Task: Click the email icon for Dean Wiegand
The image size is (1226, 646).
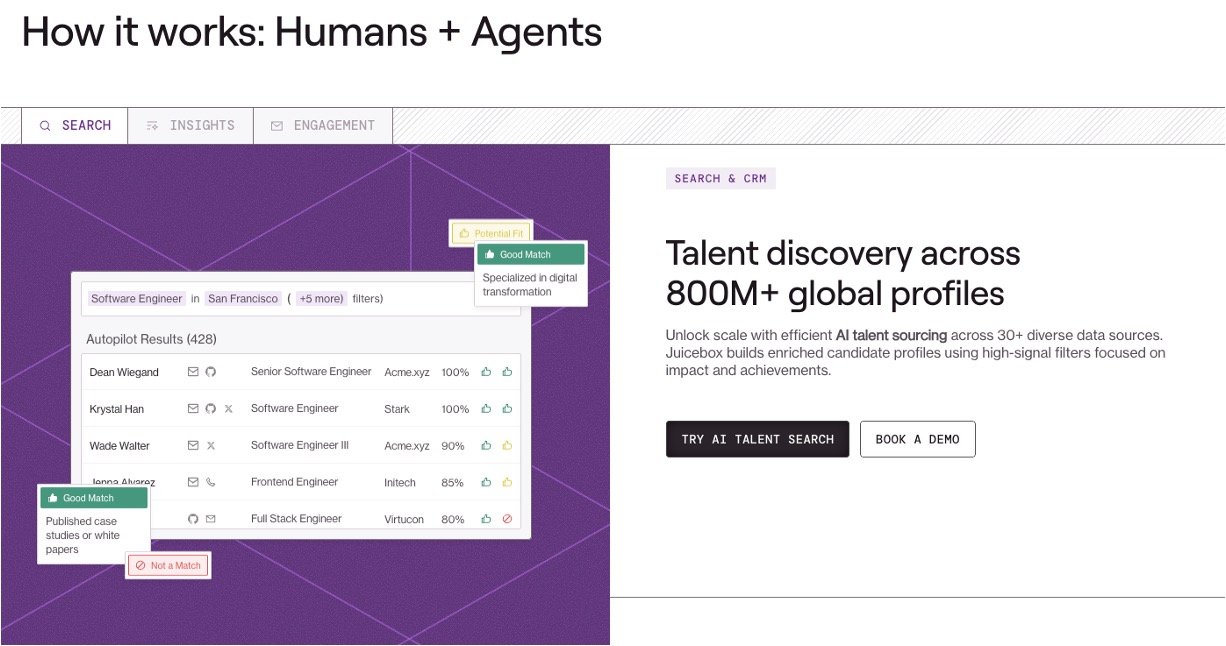Action: pyautogui.click(x=193, y=372)
